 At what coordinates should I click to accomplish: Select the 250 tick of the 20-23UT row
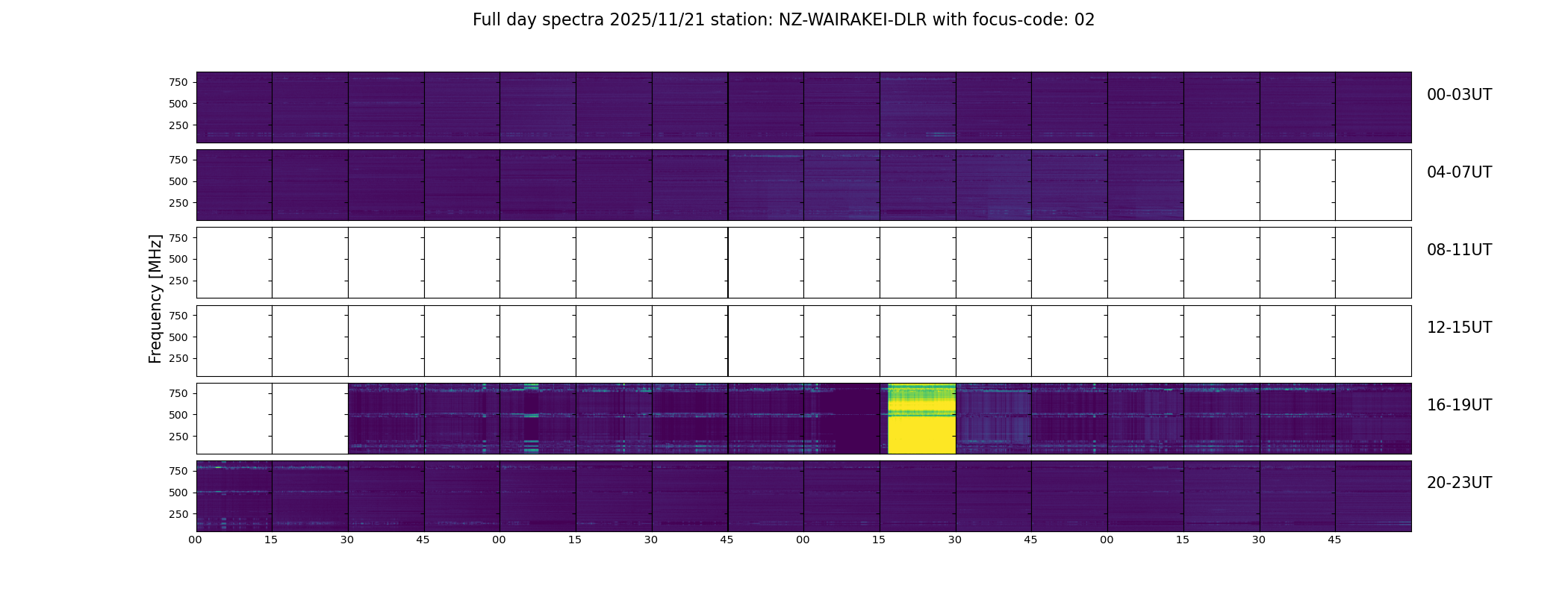[178, 514]
